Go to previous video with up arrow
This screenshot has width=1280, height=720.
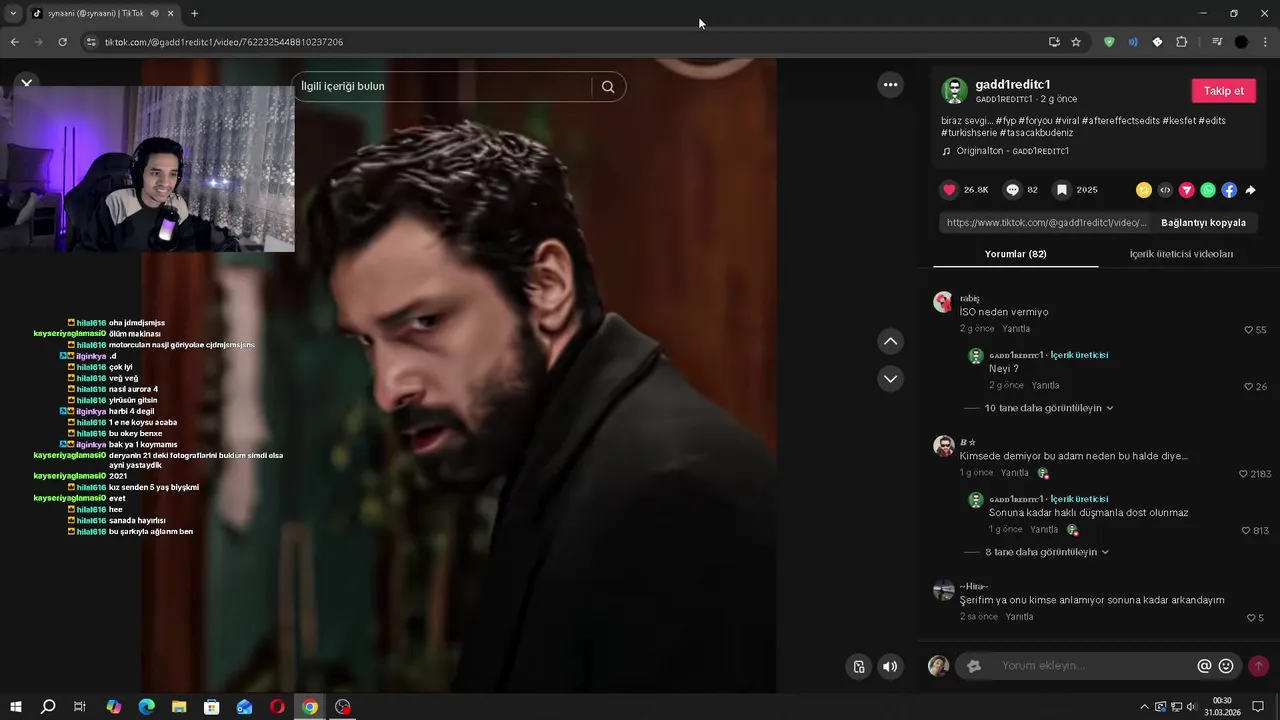(890, 342)
